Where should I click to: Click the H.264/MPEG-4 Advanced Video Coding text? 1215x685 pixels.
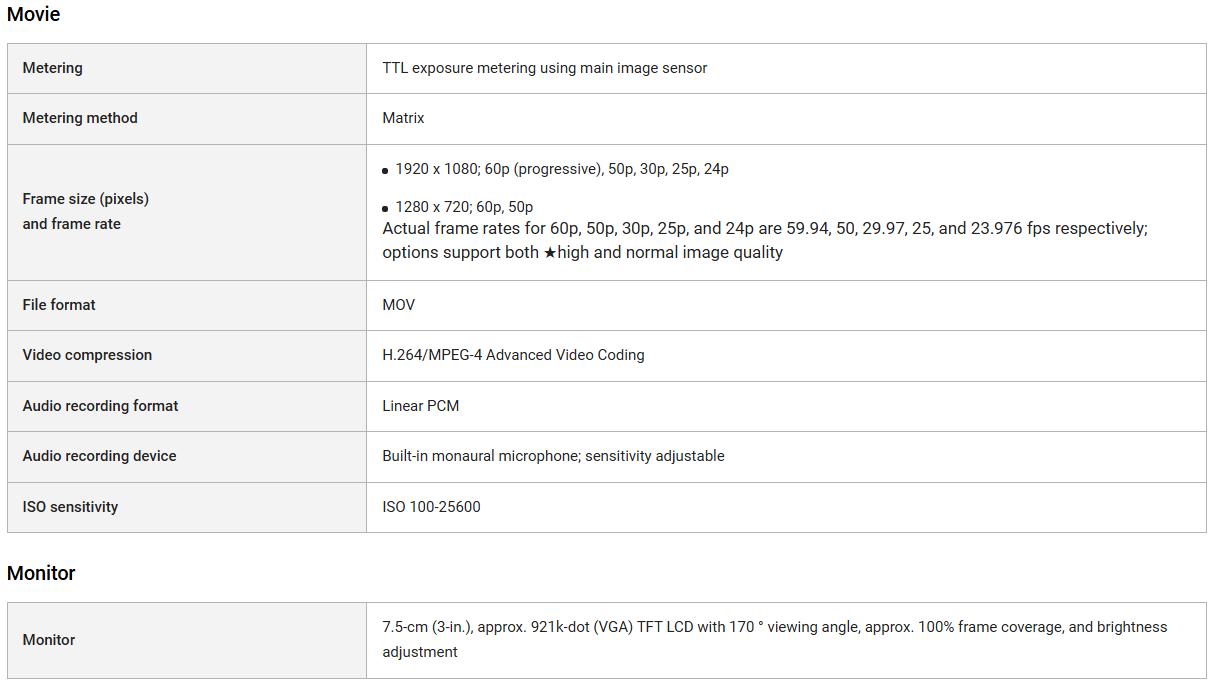pos(513,355)
